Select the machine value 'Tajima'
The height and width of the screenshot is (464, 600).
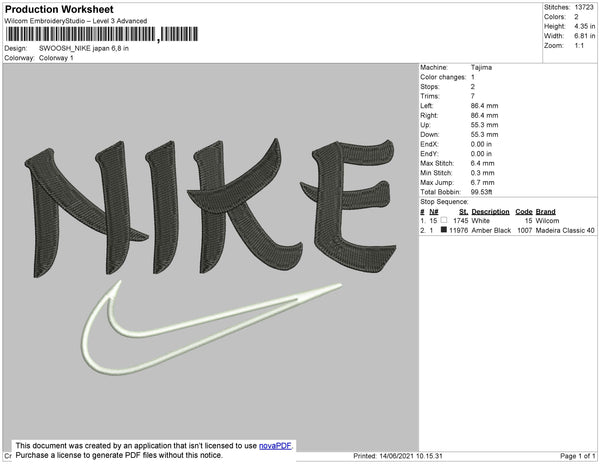[x=481, y=67]
